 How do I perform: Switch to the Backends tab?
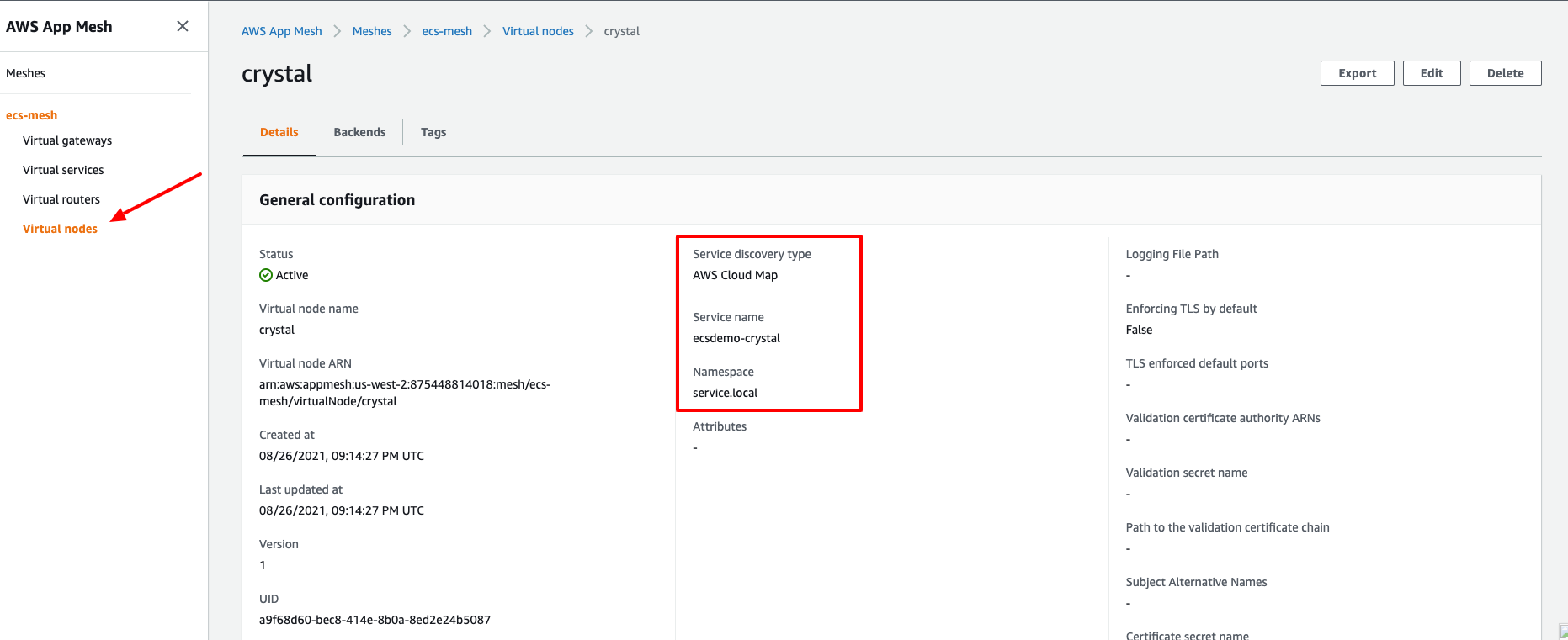[359, 132]
